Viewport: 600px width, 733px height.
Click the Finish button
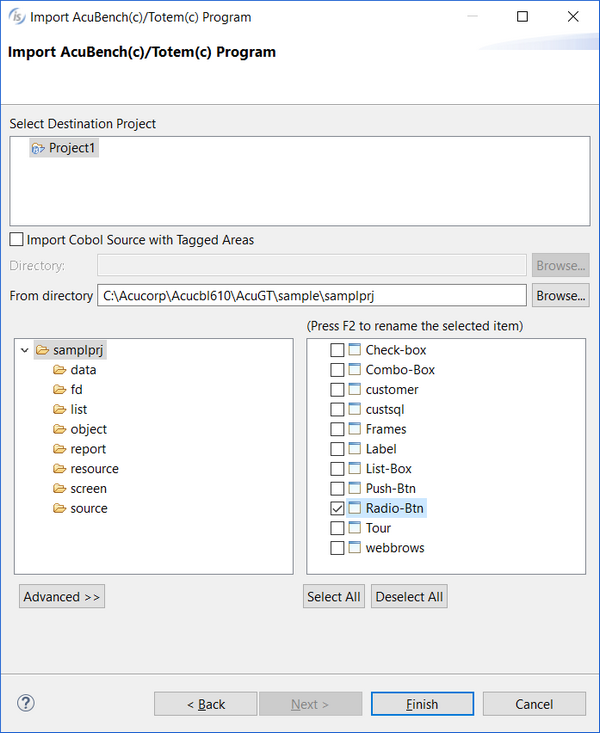(x=422, y=704)
